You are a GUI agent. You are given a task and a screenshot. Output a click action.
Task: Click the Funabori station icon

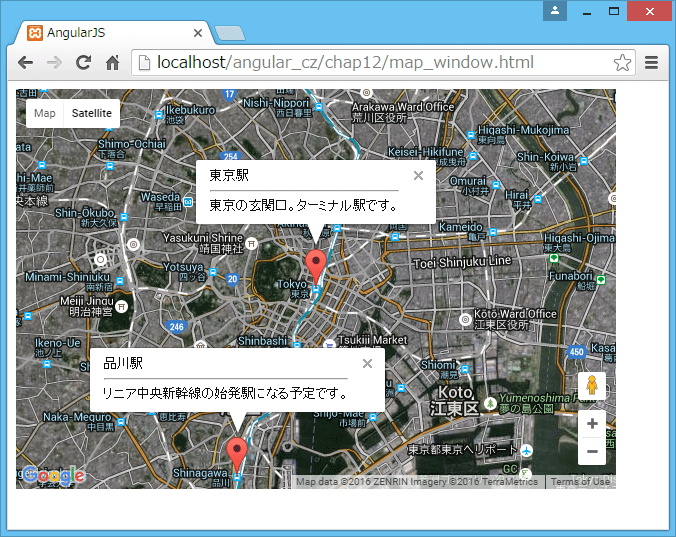pos(601,280)
